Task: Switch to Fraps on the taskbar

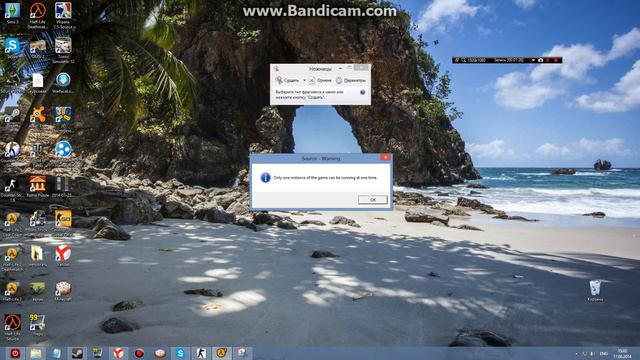Action: coord(97,353)
